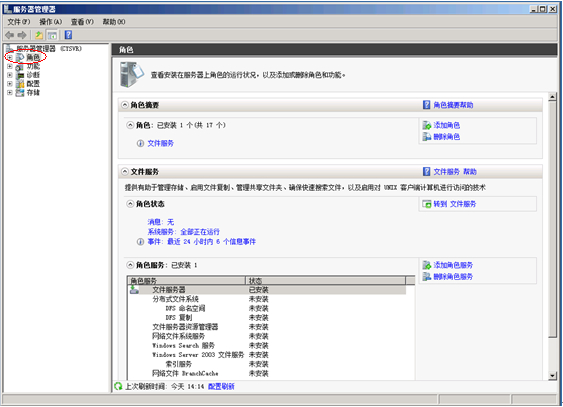Click the 角色摘要帮助 help icon
The width and height of the screenshot is (563, 407).
(427, 105)
